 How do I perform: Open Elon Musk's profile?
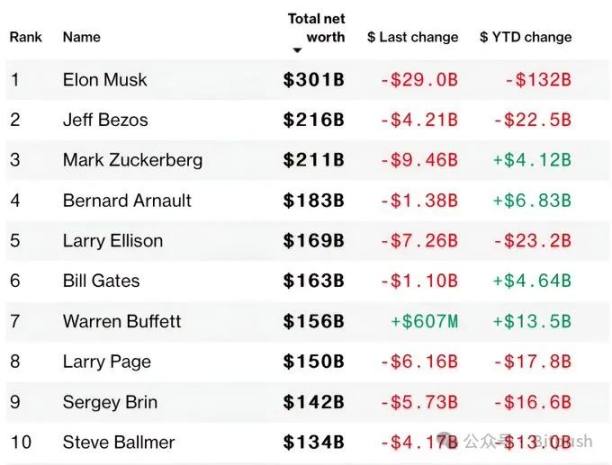click(106, 80)
